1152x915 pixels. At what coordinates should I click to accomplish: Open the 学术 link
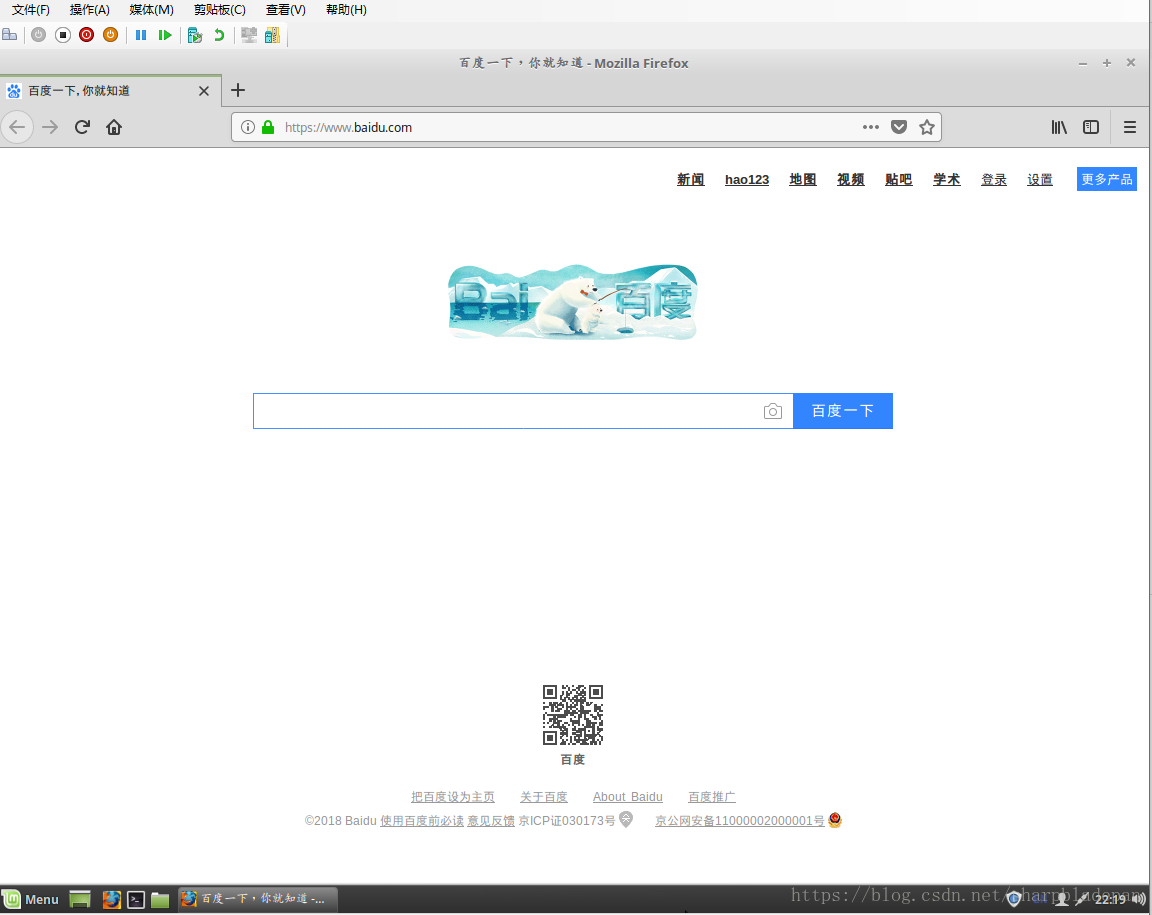pos(947,179)
